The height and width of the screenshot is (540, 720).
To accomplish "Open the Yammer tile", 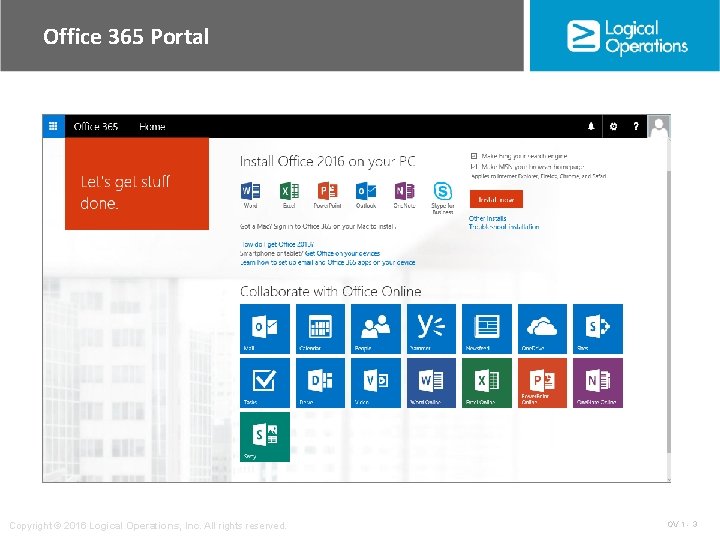I will [431, 329].
